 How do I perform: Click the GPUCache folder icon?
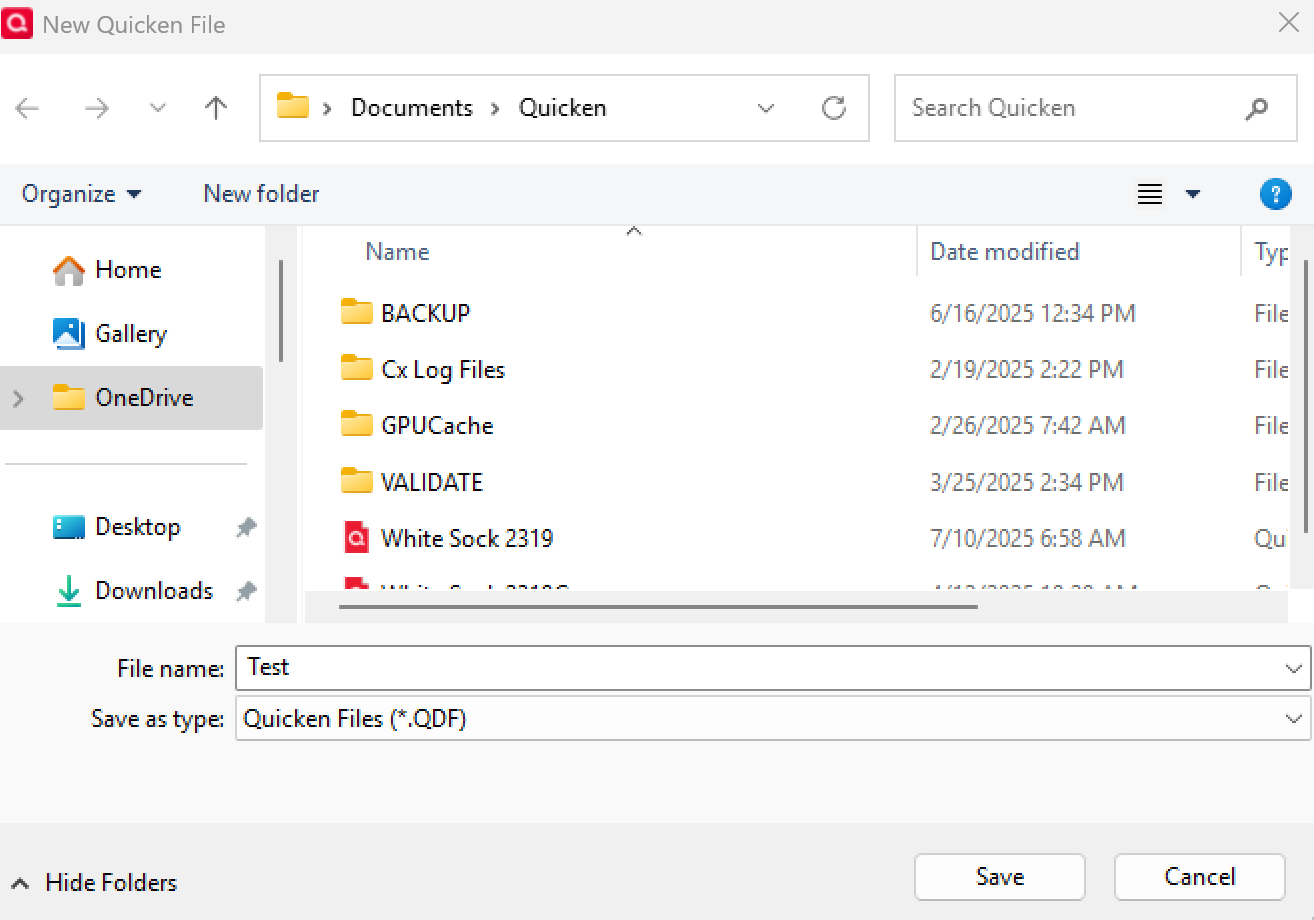pyautogui.click(x=357, y=424)
